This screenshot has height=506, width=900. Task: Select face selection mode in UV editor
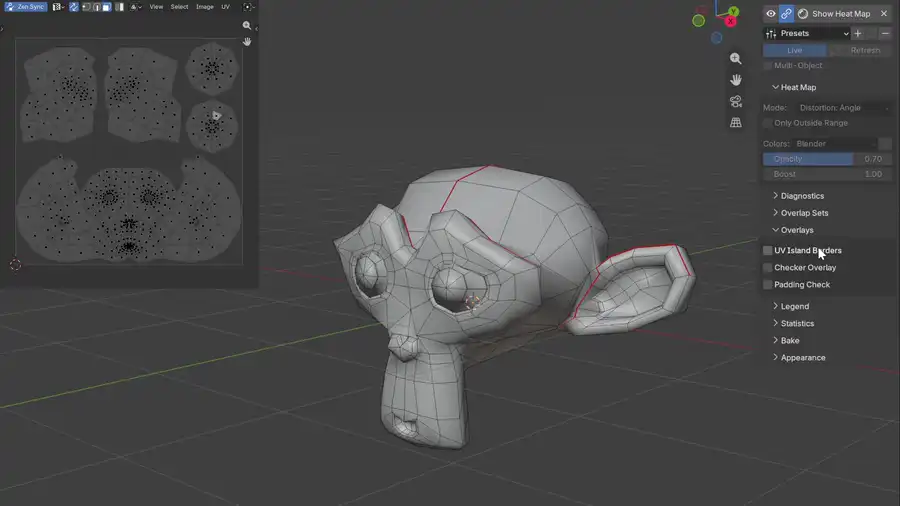[107, 7]
